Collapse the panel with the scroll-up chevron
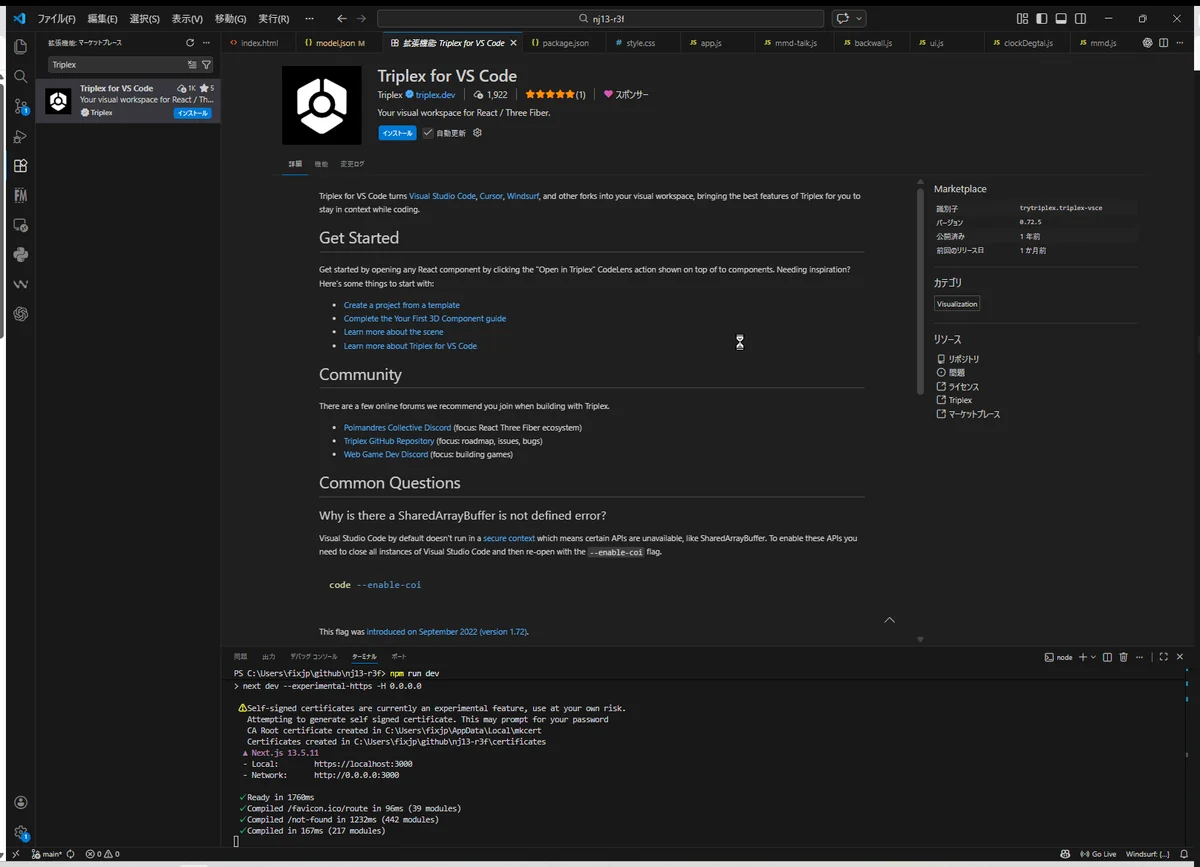 coord(889,620)
